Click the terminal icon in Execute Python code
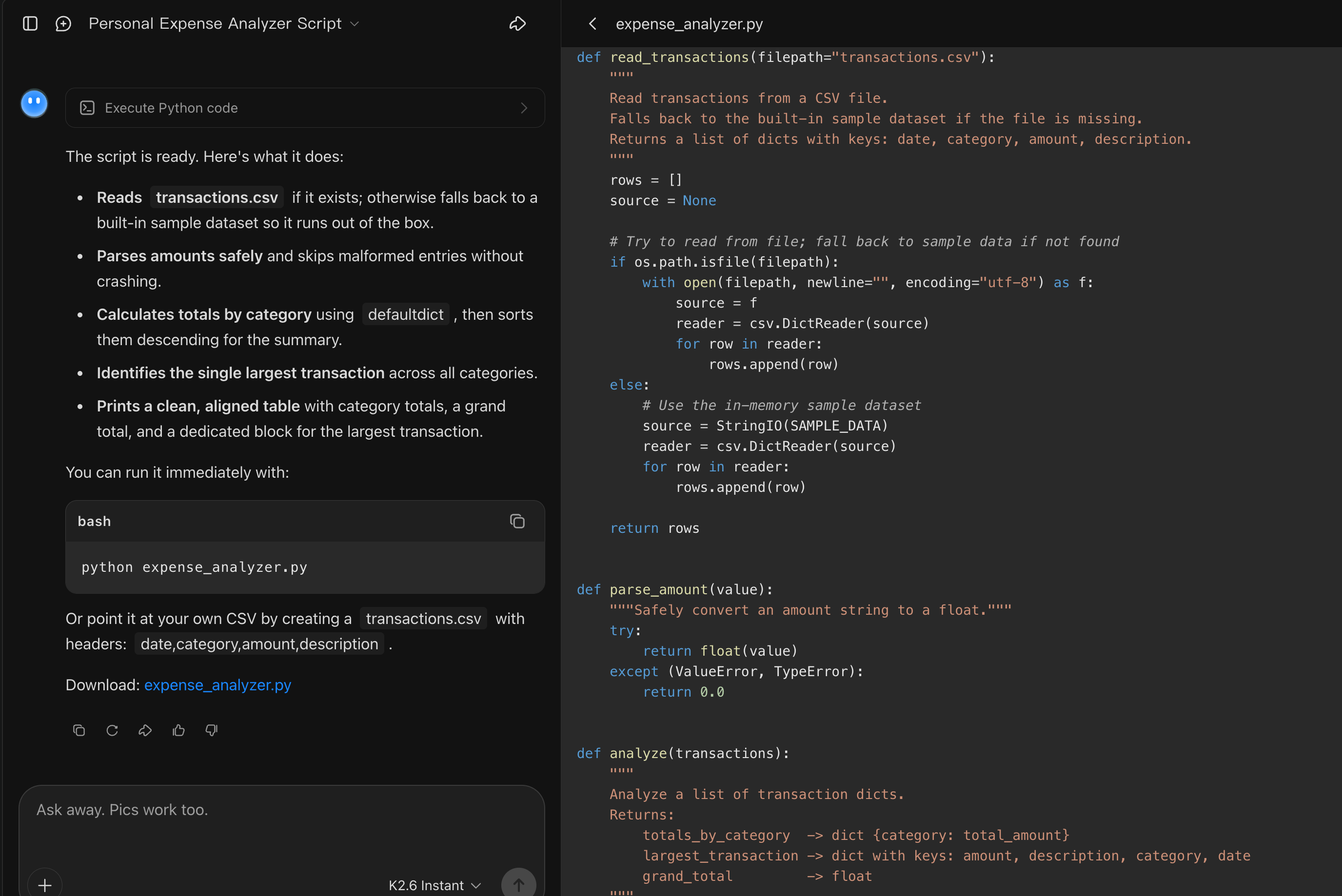Screen dimensions: 1342x896 pos(87,107)
